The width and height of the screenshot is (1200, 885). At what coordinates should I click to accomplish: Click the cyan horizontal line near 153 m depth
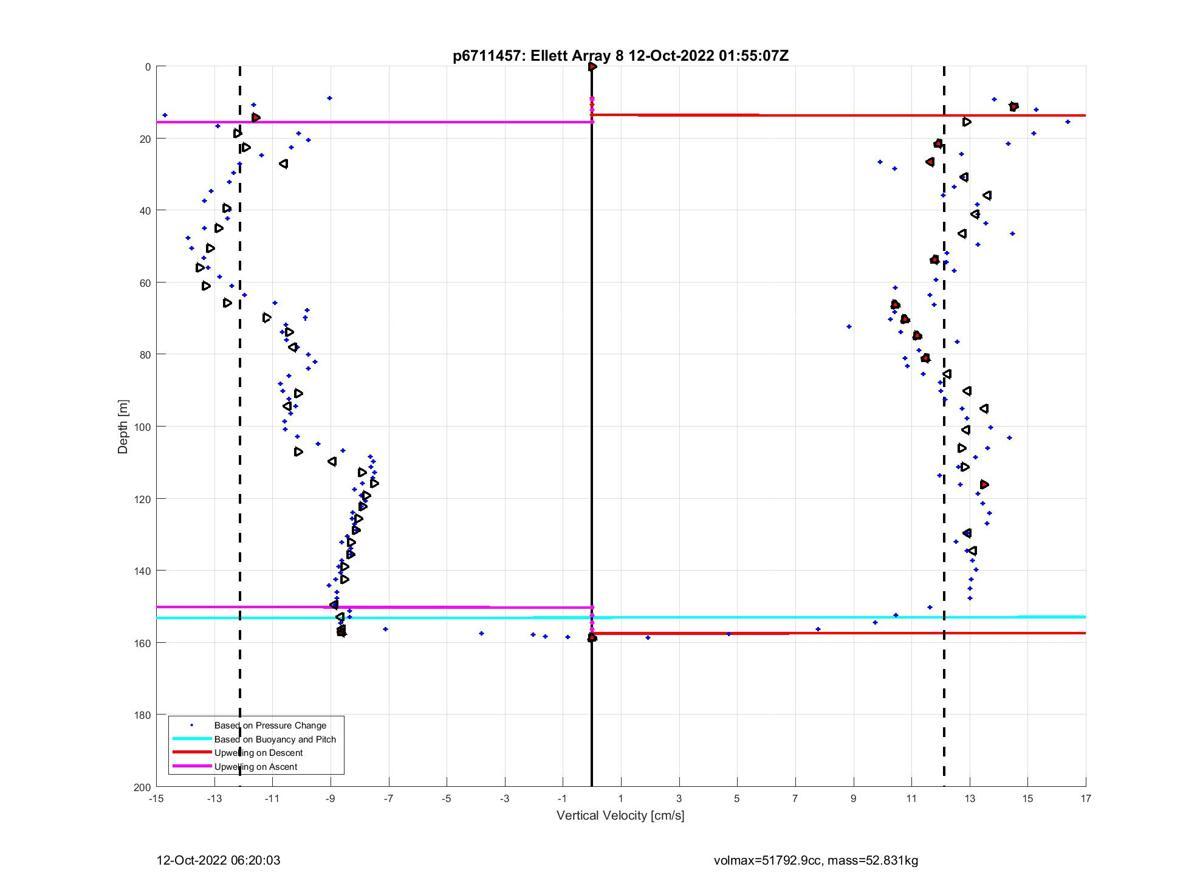coord(620,617)
